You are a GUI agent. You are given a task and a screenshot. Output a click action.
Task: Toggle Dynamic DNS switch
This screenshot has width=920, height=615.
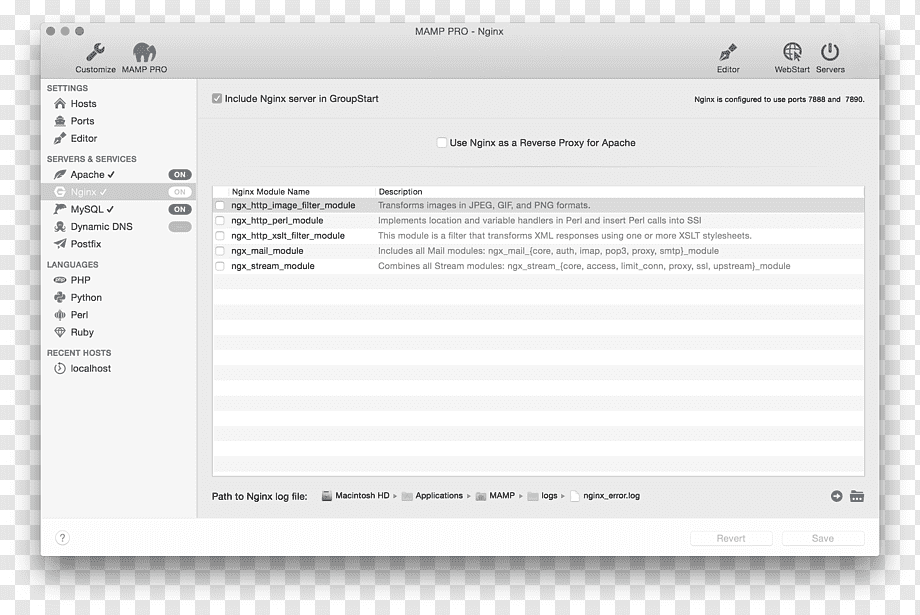[x=180, y=227]
